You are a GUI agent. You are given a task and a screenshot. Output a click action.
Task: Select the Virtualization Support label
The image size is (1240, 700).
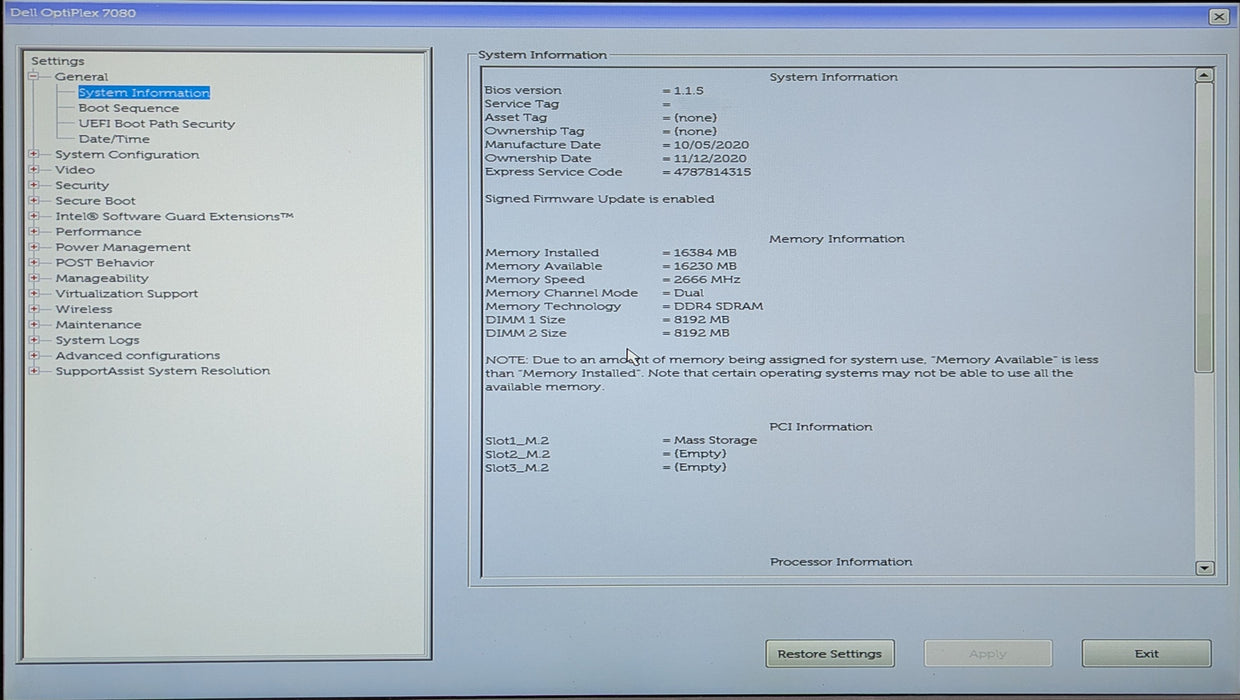tap(127, 294)
